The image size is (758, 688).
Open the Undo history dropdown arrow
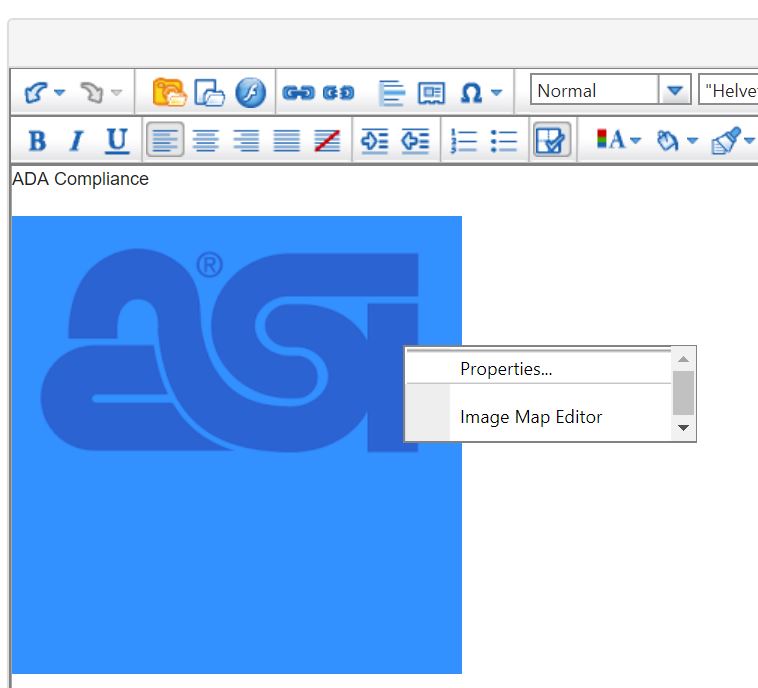tap(59, 92)
